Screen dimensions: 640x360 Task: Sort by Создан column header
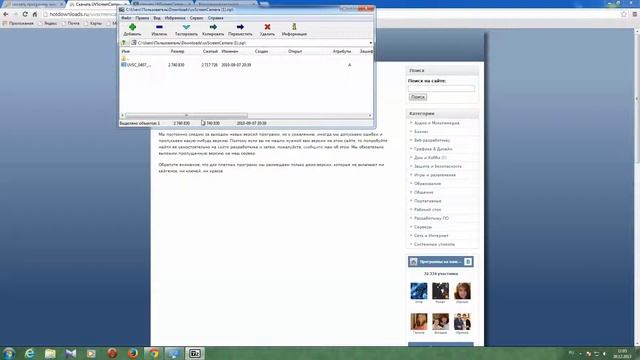261,51
